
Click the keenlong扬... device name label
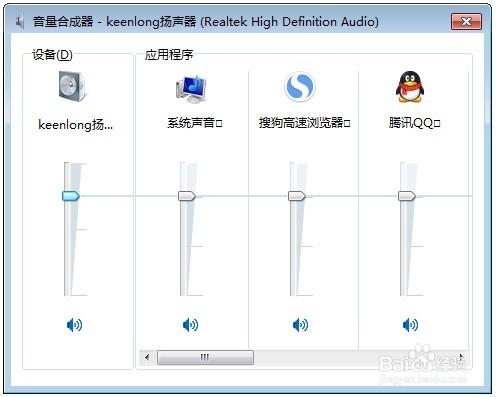click(x=76, y=125)
